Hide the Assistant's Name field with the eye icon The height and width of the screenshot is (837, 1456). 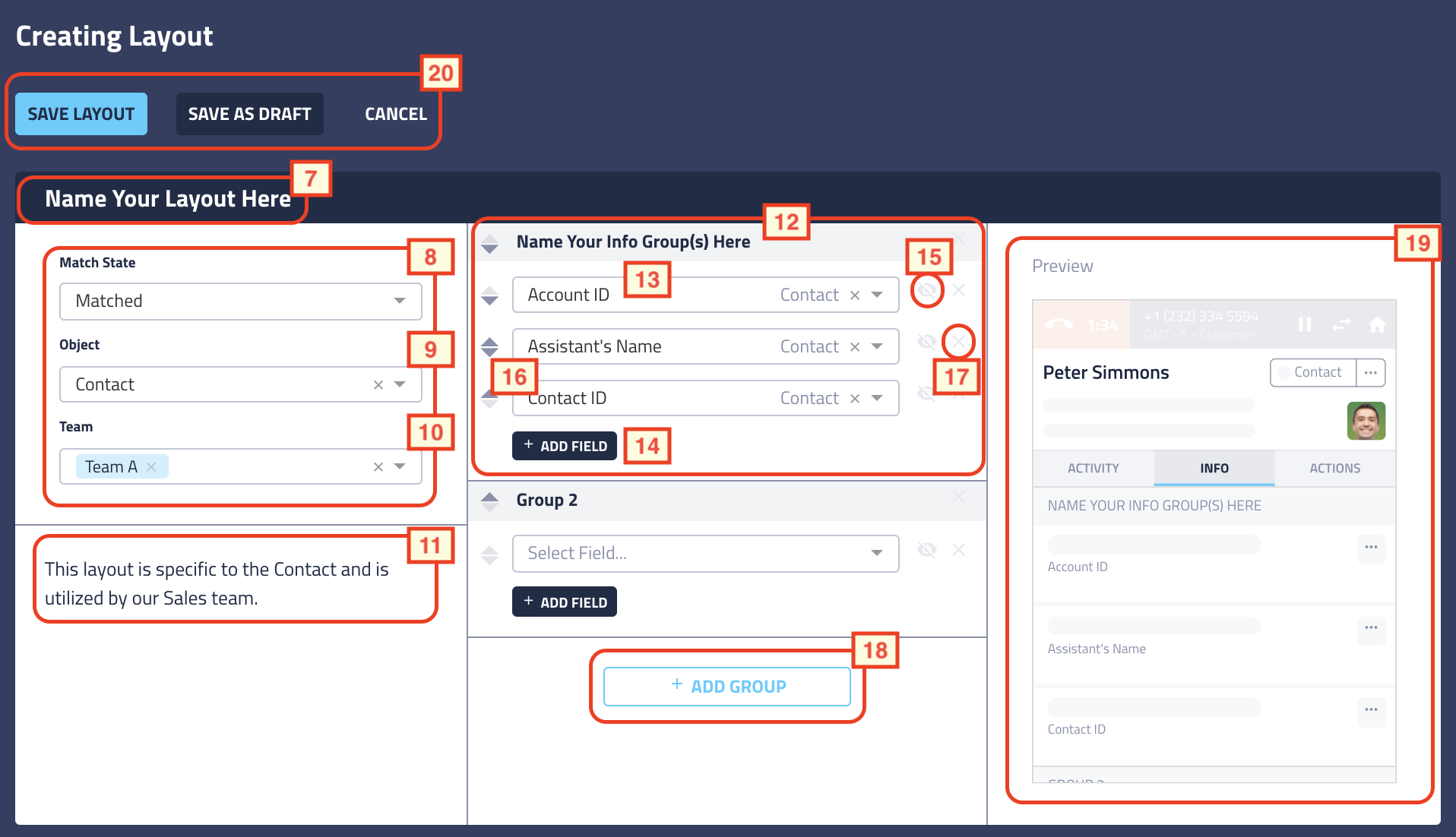[x=926, y=342]
